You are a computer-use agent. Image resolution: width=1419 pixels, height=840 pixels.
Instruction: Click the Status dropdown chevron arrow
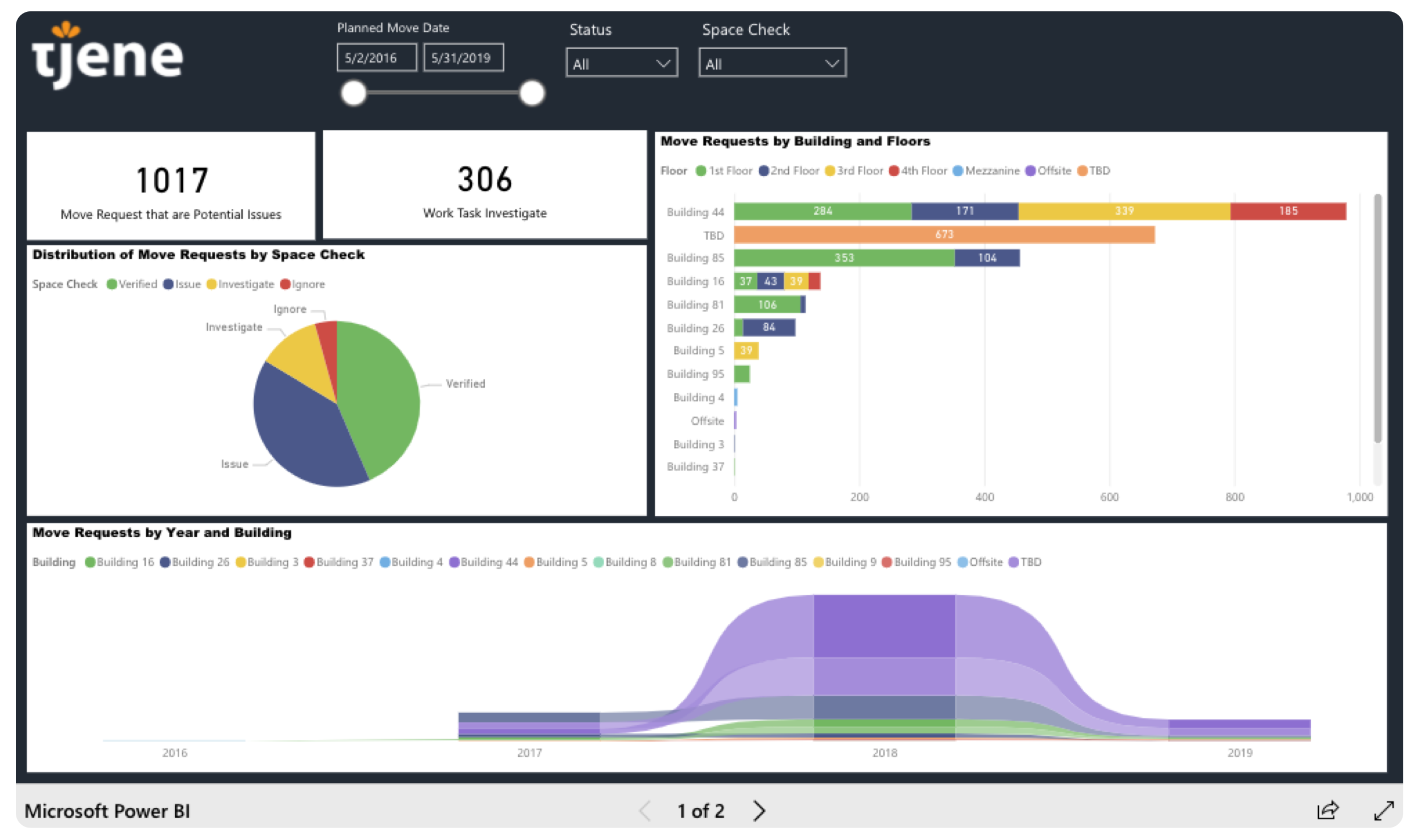click(x=663, y=63)
